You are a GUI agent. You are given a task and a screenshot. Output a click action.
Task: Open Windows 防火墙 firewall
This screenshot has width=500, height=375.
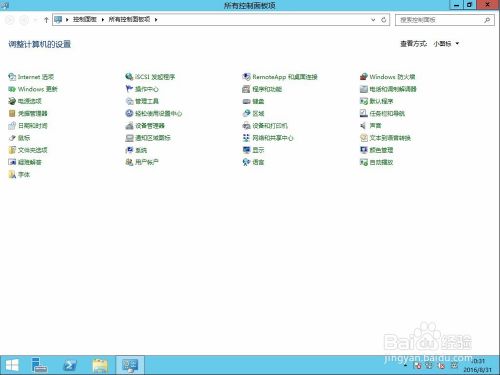[388, 77]
